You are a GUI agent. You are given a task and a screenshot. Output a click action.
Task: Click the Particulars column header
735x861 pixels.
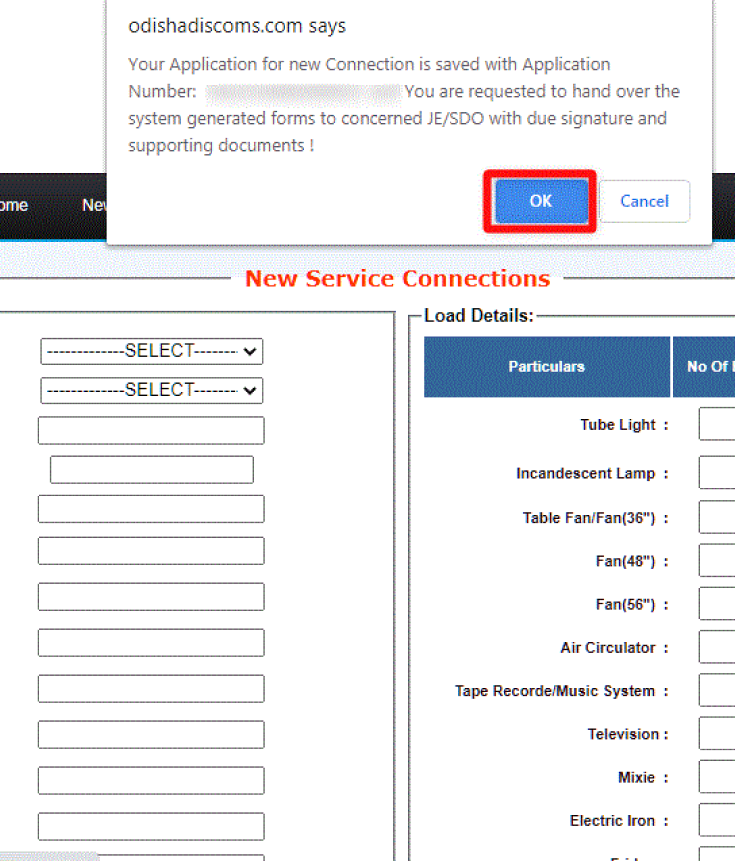tap(546, 367)
